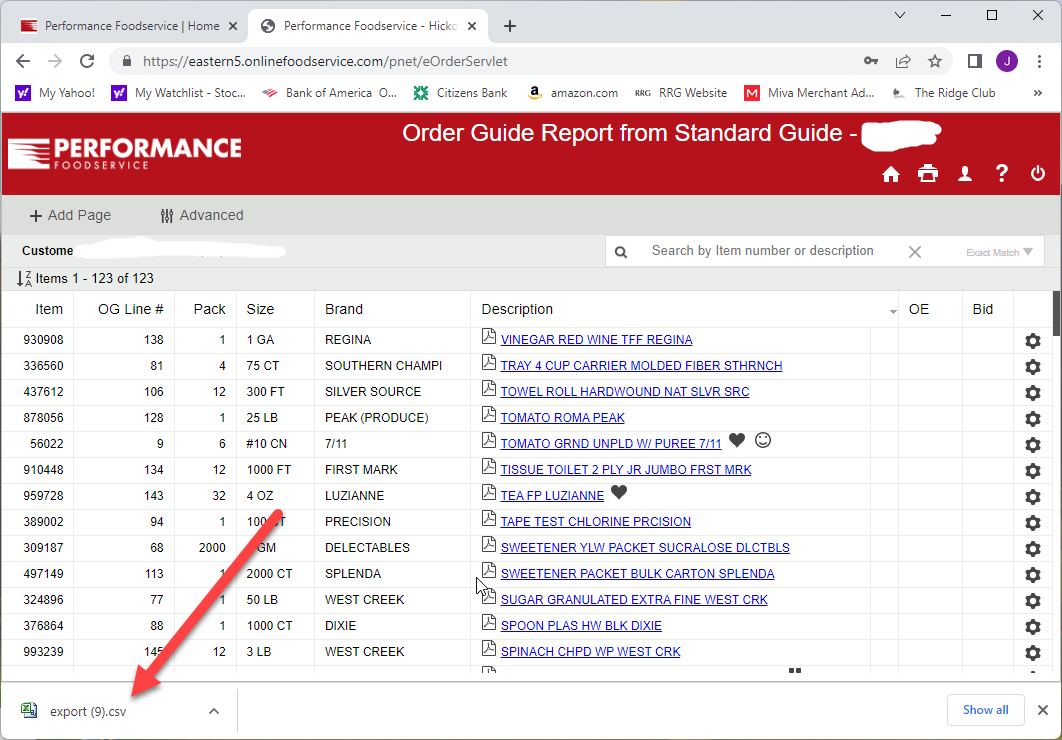Open the export (9).csv downloaded file
Screen dimensions: 1062x740
coord(88,711)
